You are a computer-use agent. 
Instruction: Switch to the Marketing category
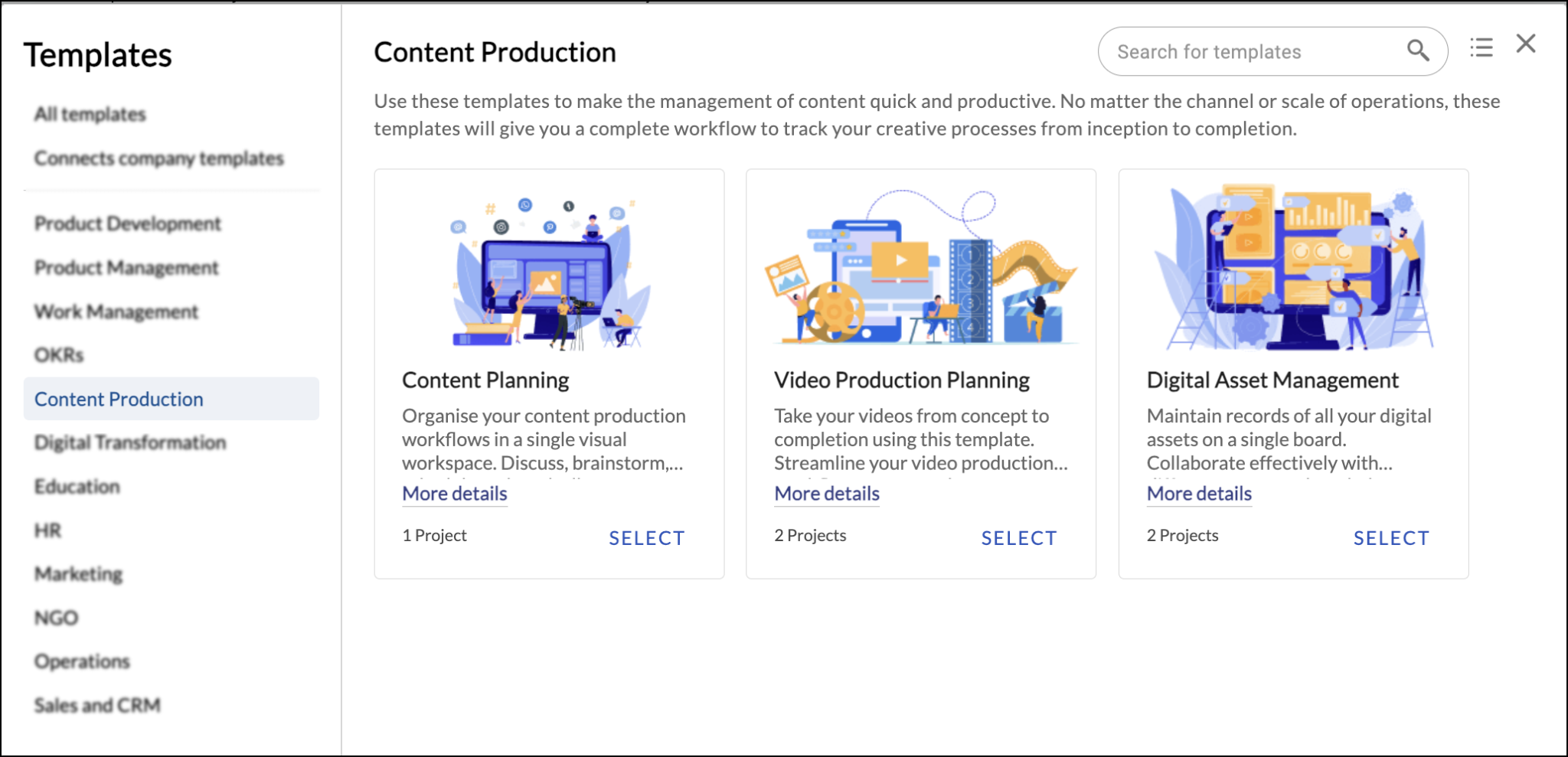pyautogui.click(x=77, y=573)
